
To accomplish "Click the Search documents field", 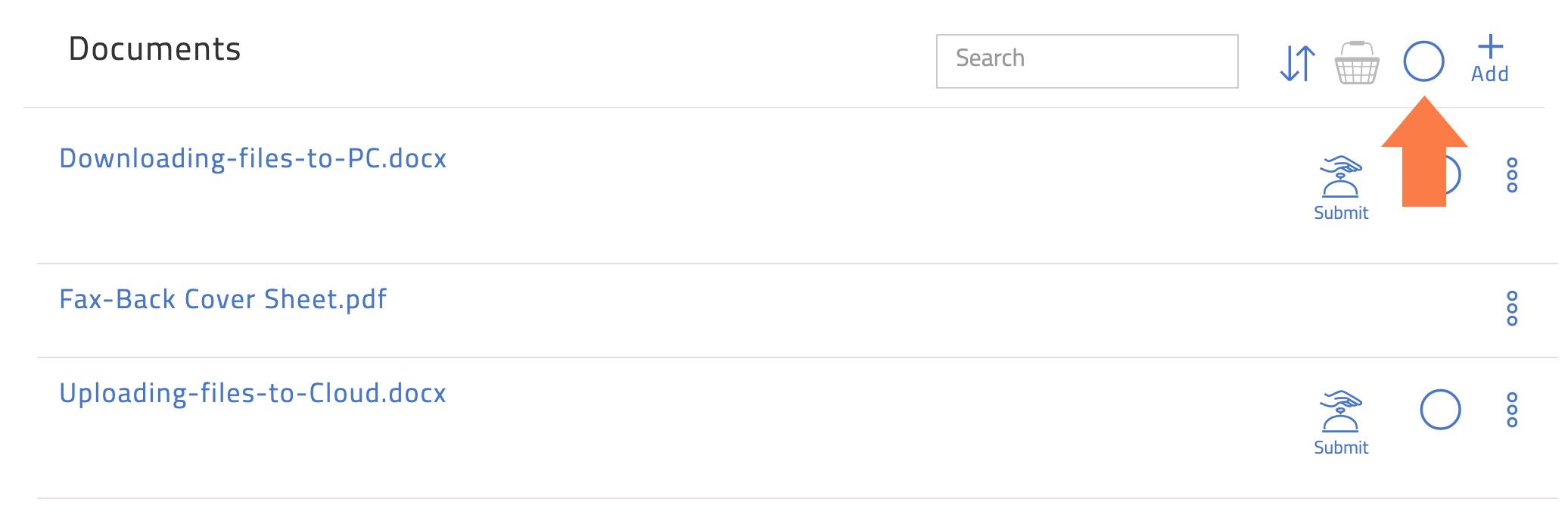I will 1087,61.
